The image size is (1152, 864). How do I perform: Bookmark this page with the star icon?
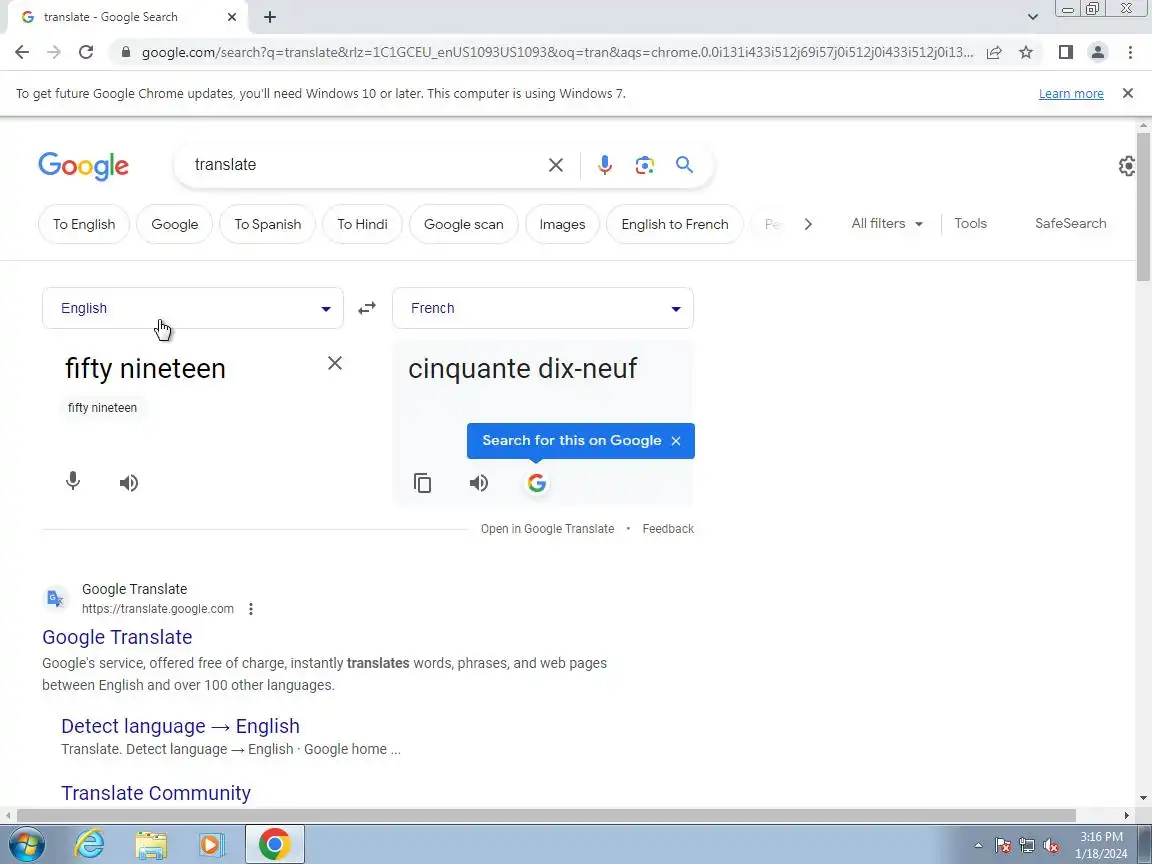(x=1026, y=52)
